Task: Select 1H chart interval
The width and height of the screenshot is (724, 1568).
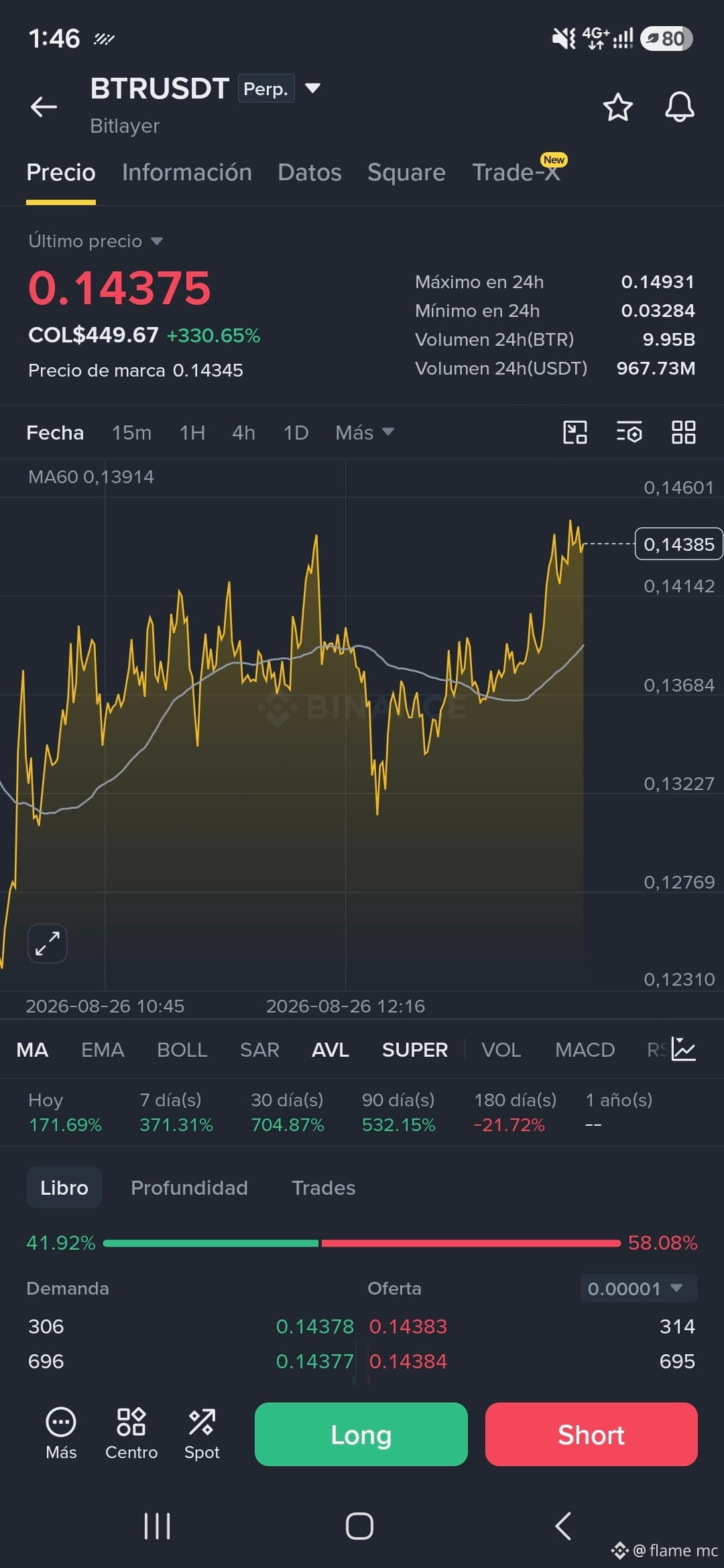Action: tap(192, 433)
